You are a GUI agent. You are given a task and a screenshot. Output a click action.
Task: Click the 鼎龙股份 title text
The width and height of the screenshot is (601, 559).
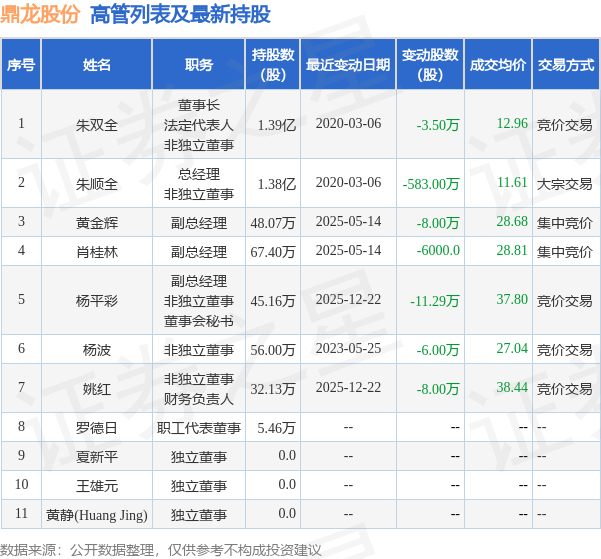coord(40,15)
